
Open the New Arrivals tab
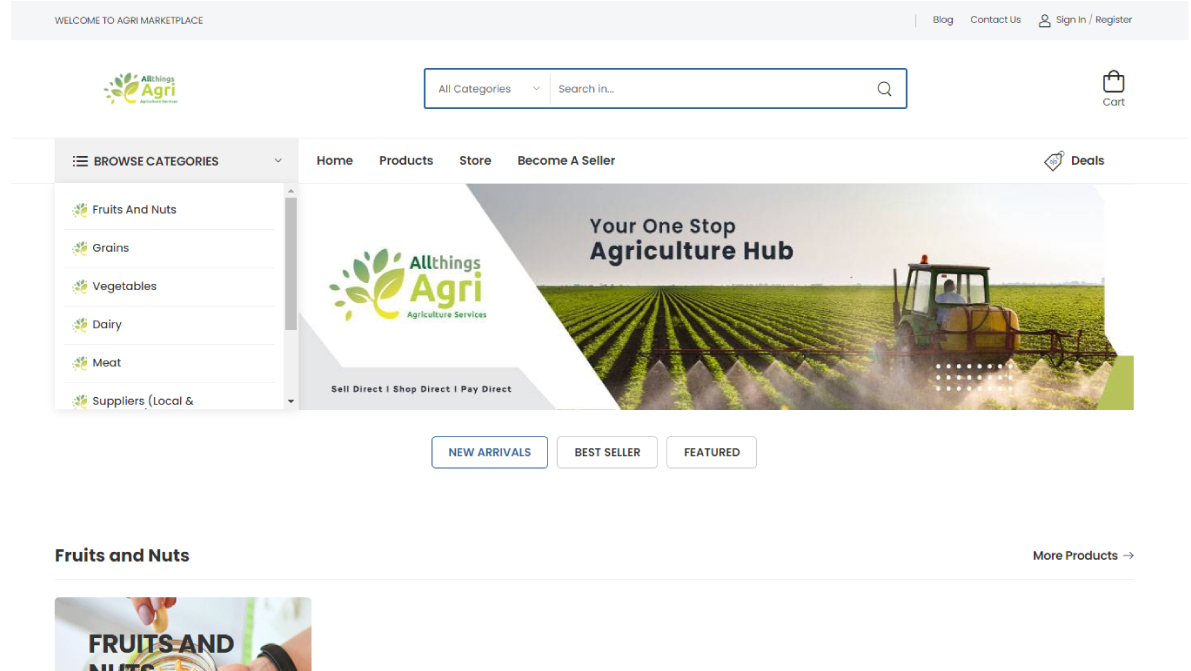pos(489,452)
